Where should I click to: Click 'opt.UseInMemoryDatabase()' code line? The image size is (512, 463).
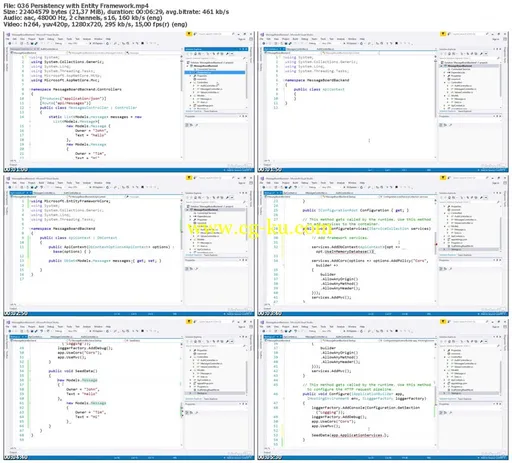click(345, 252)
